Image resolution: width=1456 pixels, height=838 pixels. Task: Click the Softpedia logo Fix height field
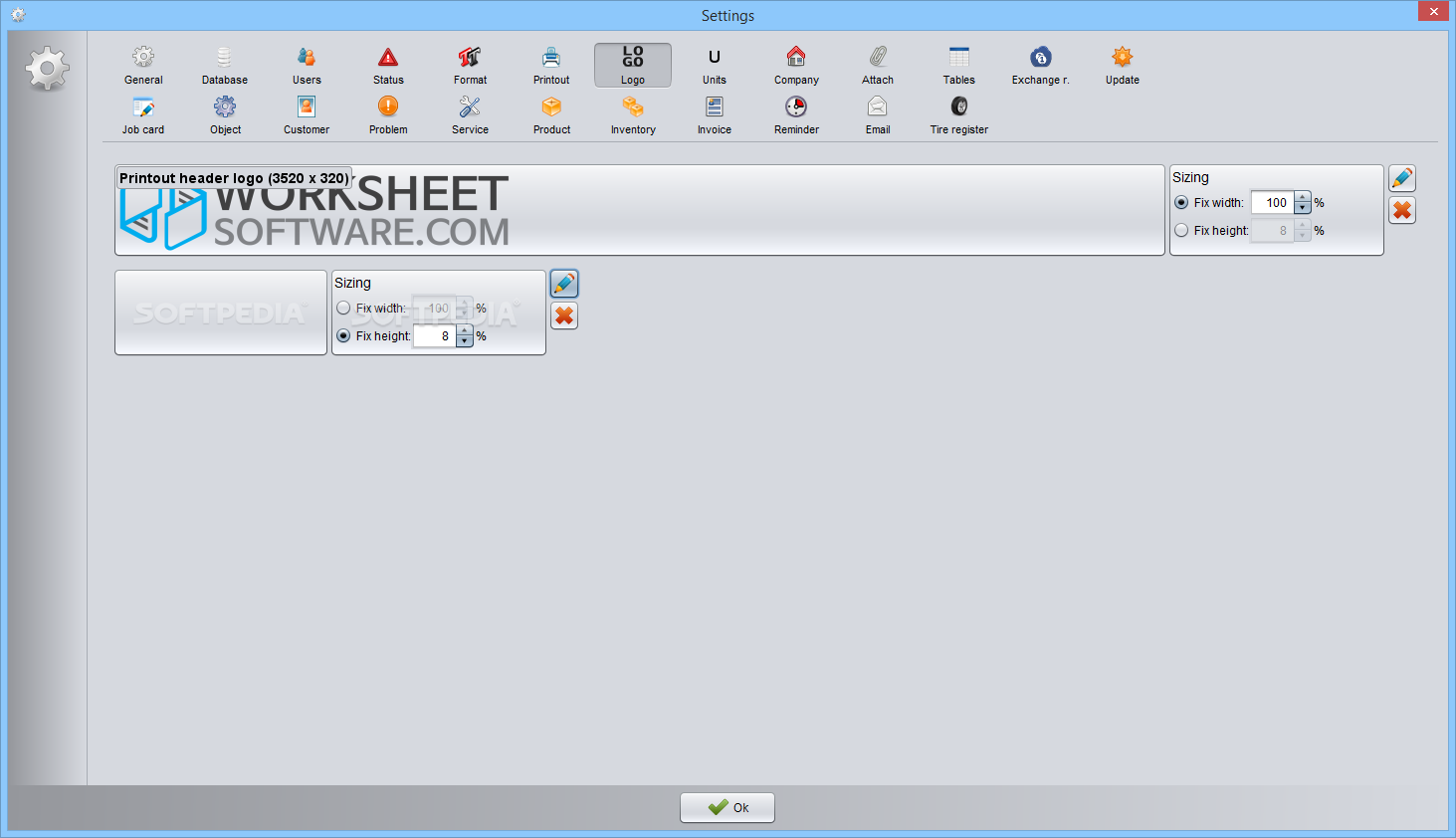click(x=435, y=335)
